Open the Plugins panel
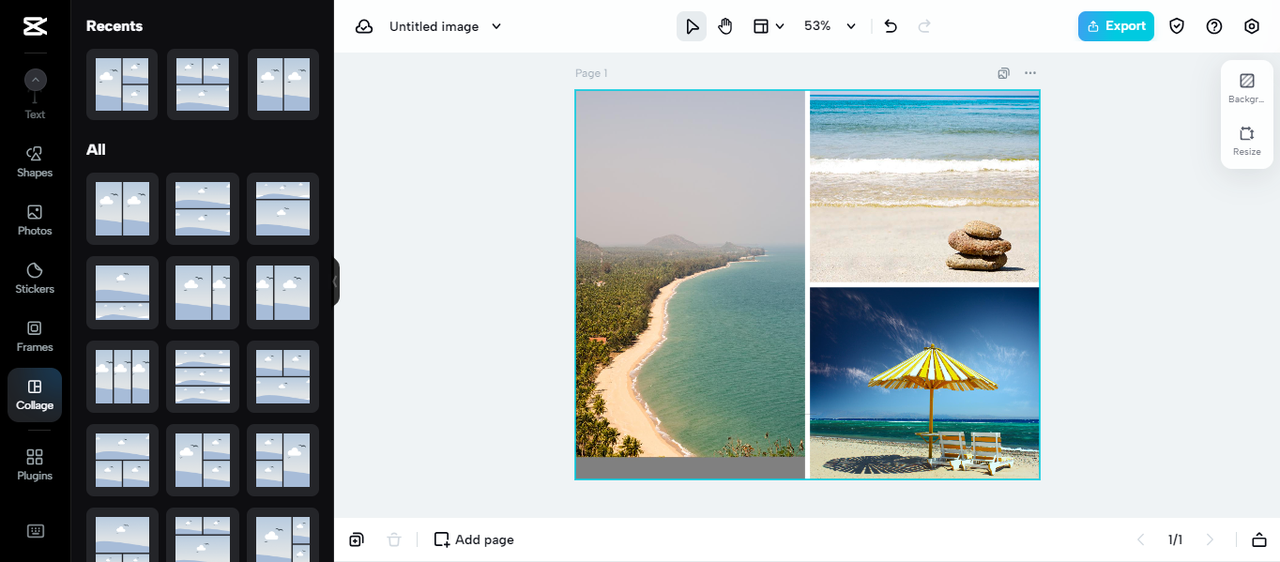This screenshot has height=562, width=1280. pyautogui.click(x=35, y=464)
